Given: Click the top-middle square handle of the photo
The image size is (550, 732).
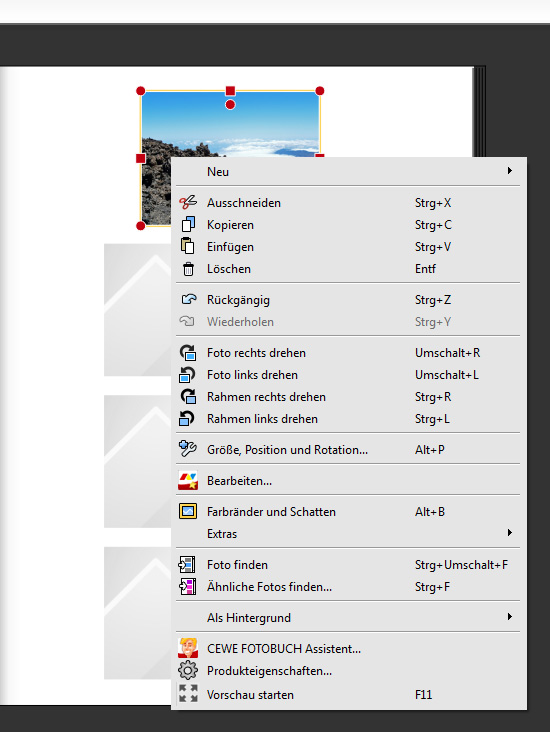Looking at the screenshot, I should 230,91.
